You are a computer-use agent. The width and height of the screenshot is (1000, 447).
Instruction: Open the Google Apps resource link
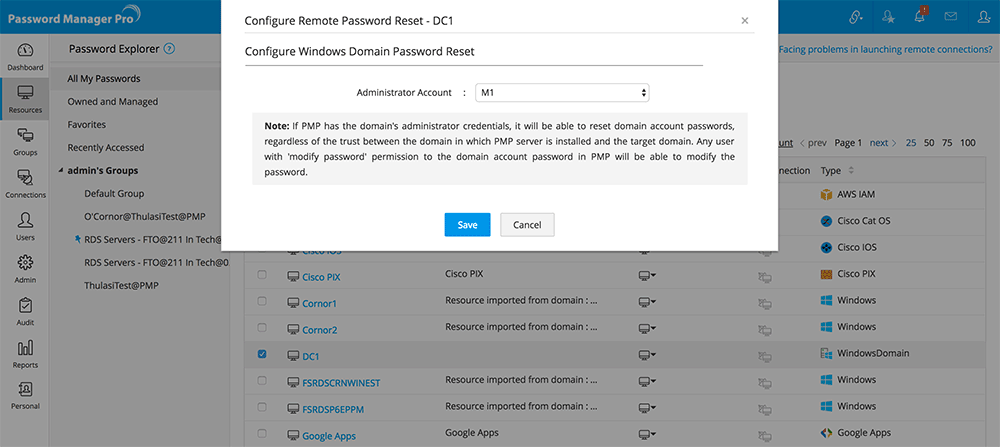point(329,436)
